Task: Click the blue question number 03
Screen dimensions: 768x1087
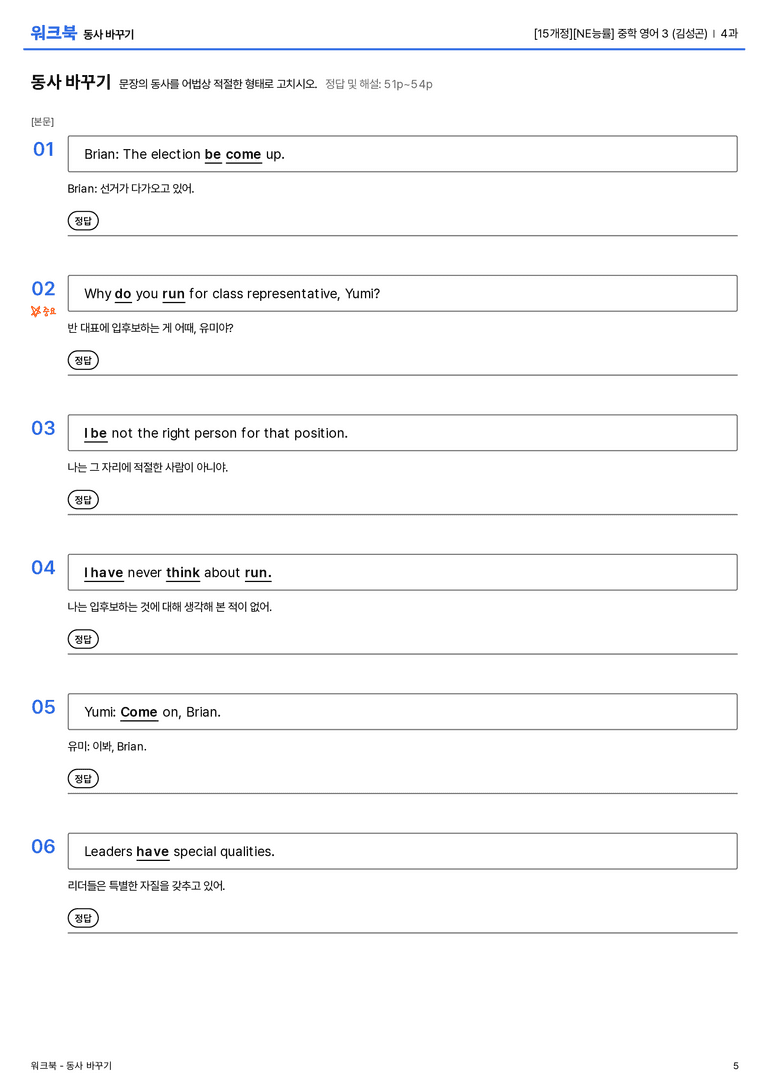Action: pos(43,428)
